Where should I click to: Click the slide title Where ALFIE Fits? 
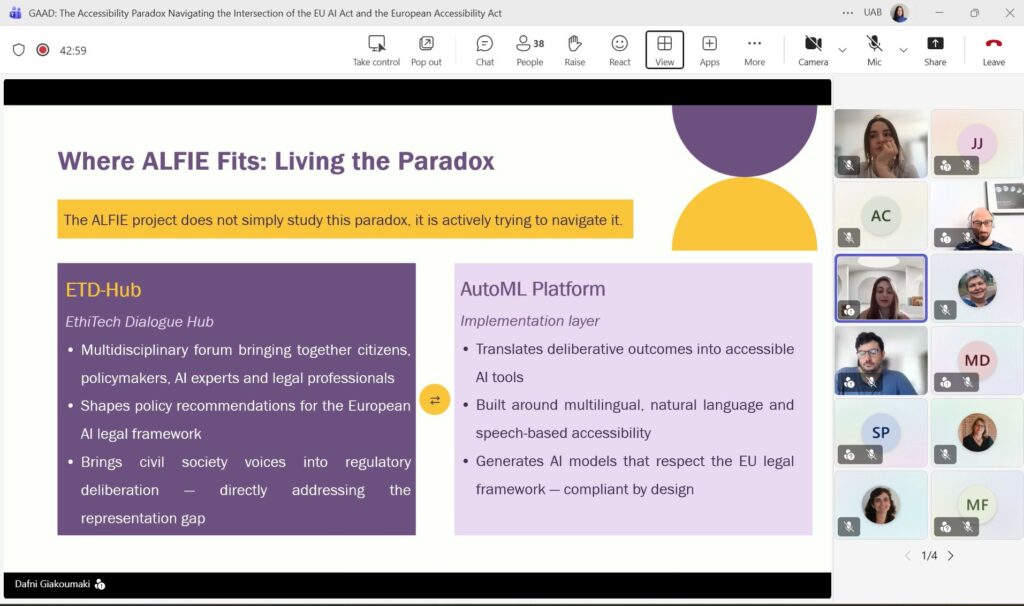(x=276, y=161)
